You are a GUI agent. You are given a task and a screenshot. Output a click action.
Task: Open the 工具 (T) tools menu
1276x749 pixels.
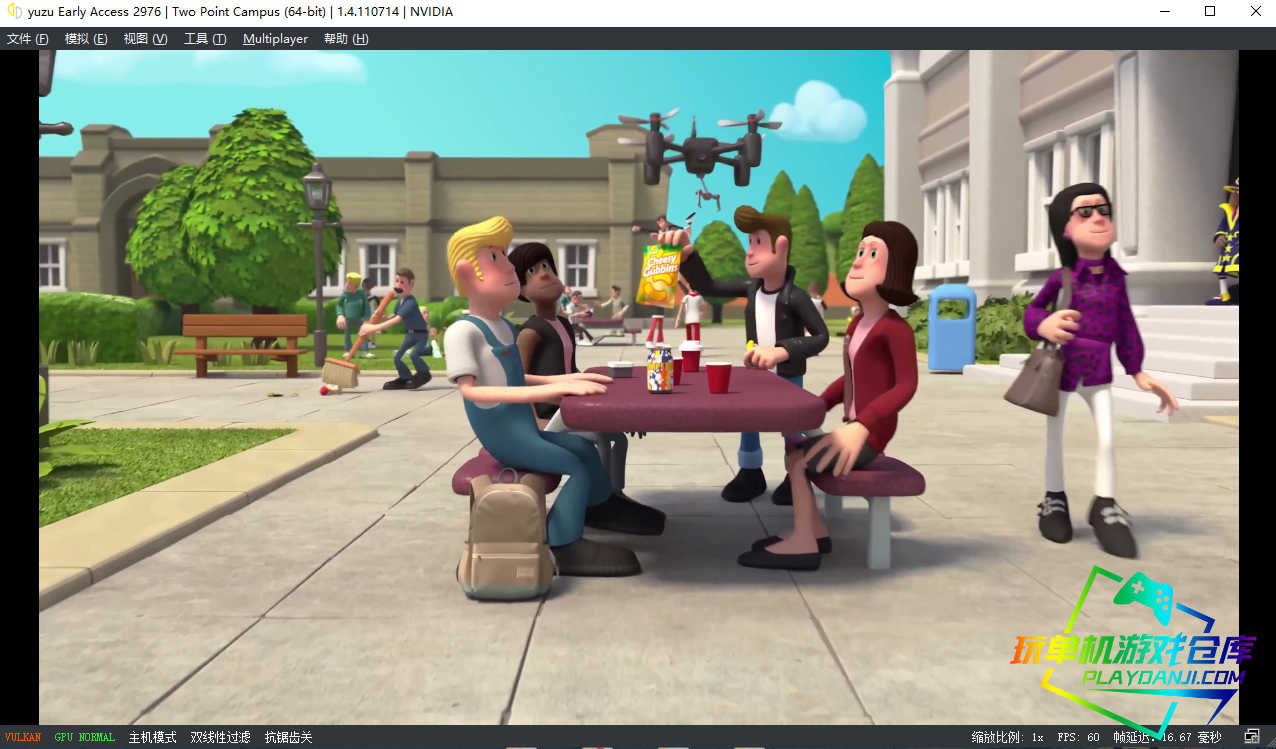click(x=204, y=39)
